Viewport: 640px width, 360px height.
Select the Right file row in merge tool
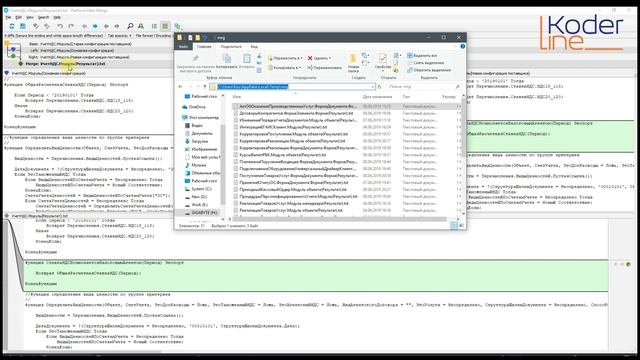[x=79, y=57]
